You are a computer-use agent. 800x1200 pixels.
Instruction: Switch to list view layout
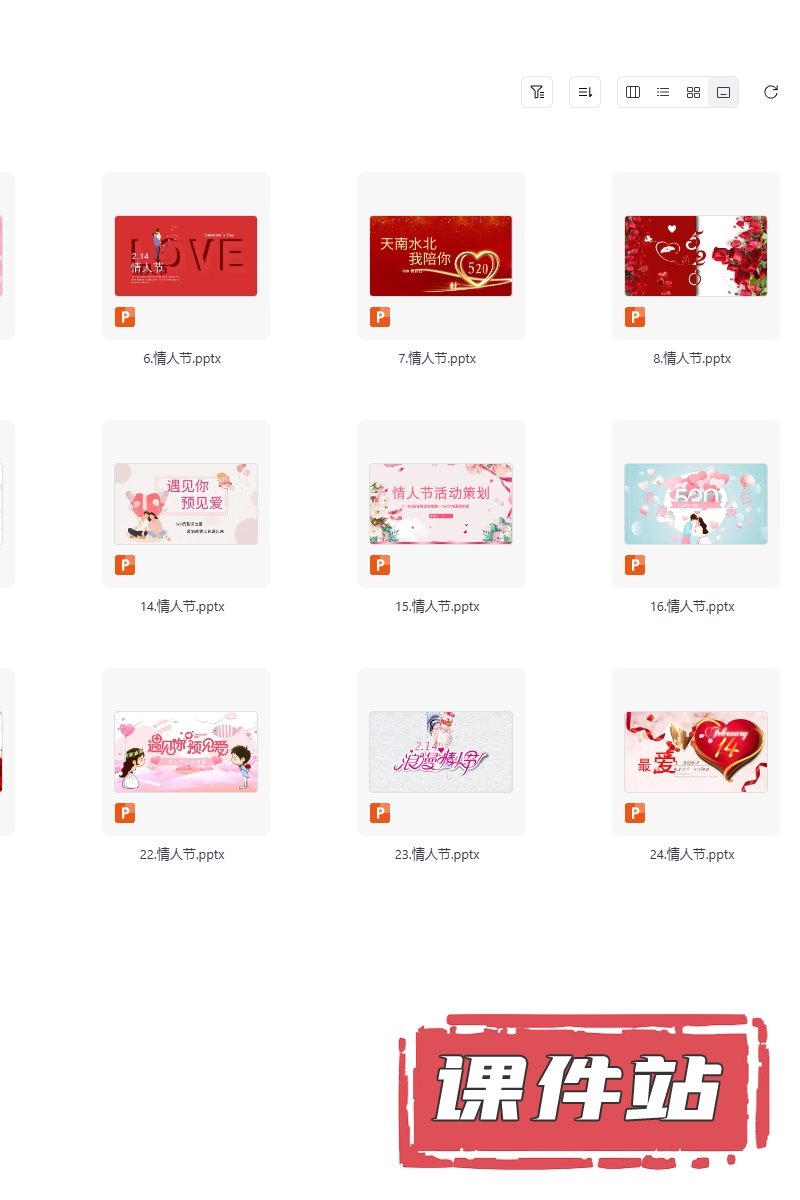coord(663,92)
